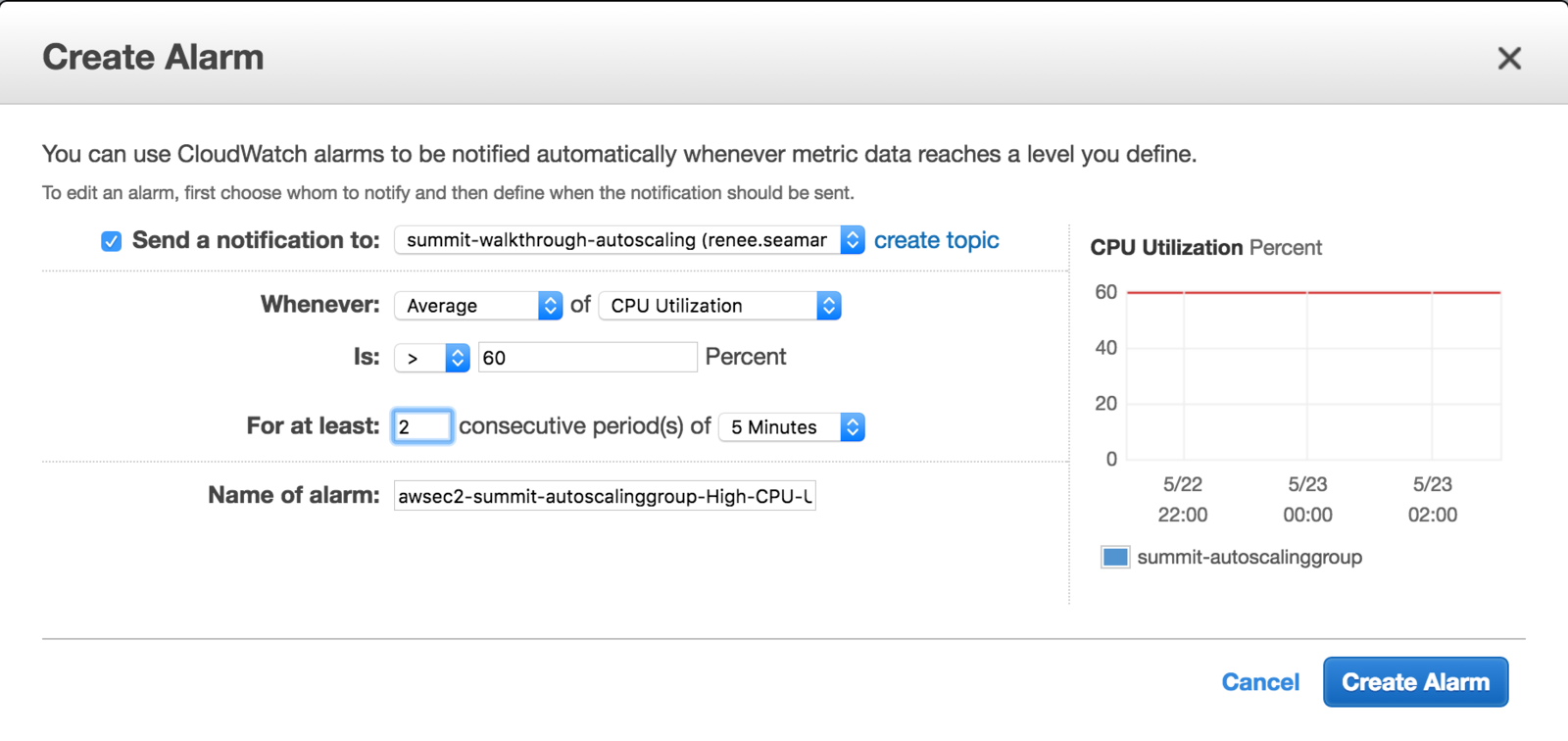Click the threshold field containing 60
The height and width of the screenshot is (741, 1568).
point(588,358)
